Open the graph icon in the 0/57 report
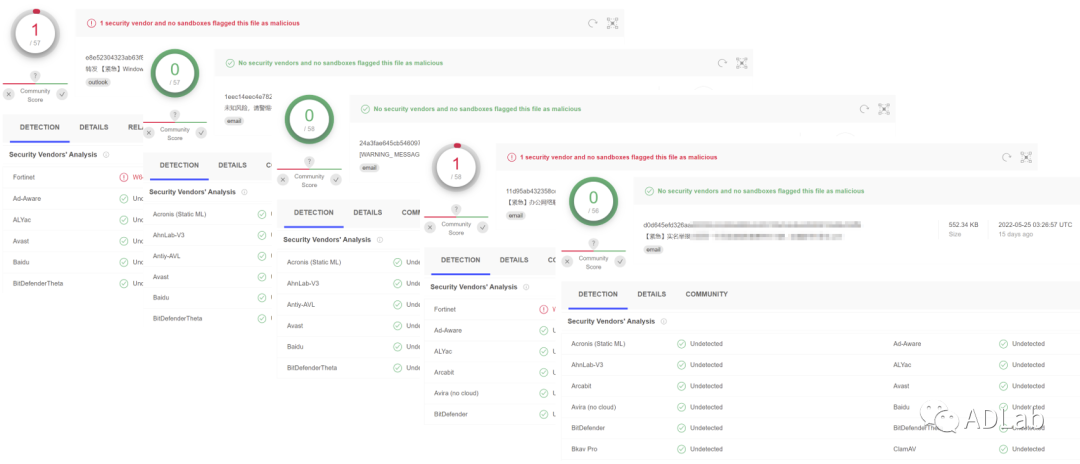This screenshot has height=464, width=1080. click(741, 63)
